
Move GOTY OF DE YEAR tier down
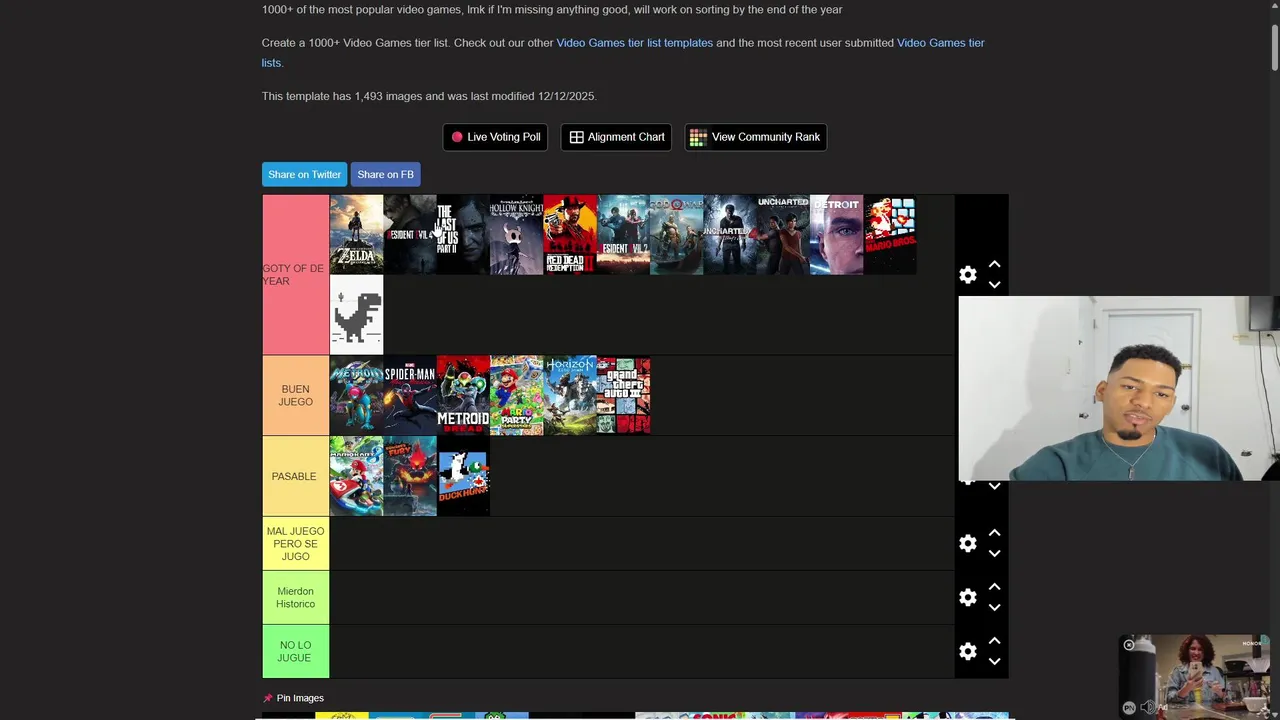[994, 284]
